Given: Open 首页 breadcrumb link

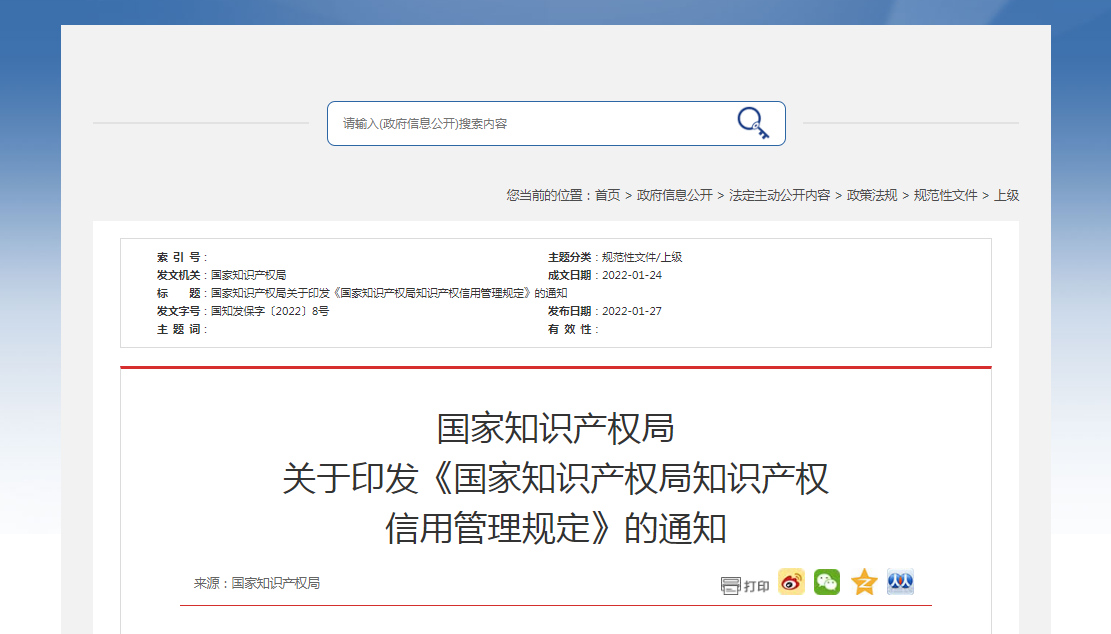Looking at the screenshot, I should coord(607,195).
